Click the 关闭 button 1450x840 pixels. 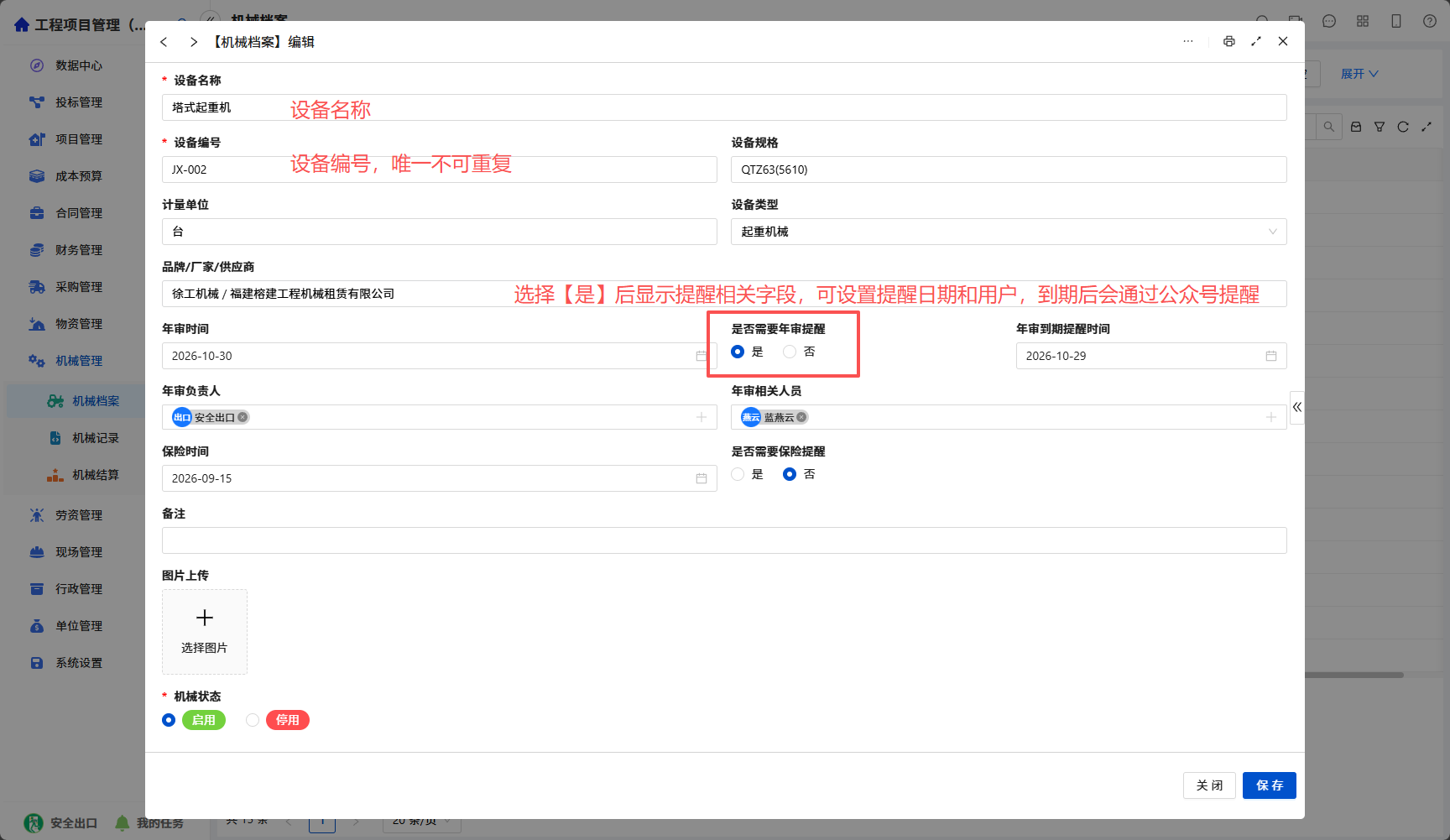(x=1209, y=785)
